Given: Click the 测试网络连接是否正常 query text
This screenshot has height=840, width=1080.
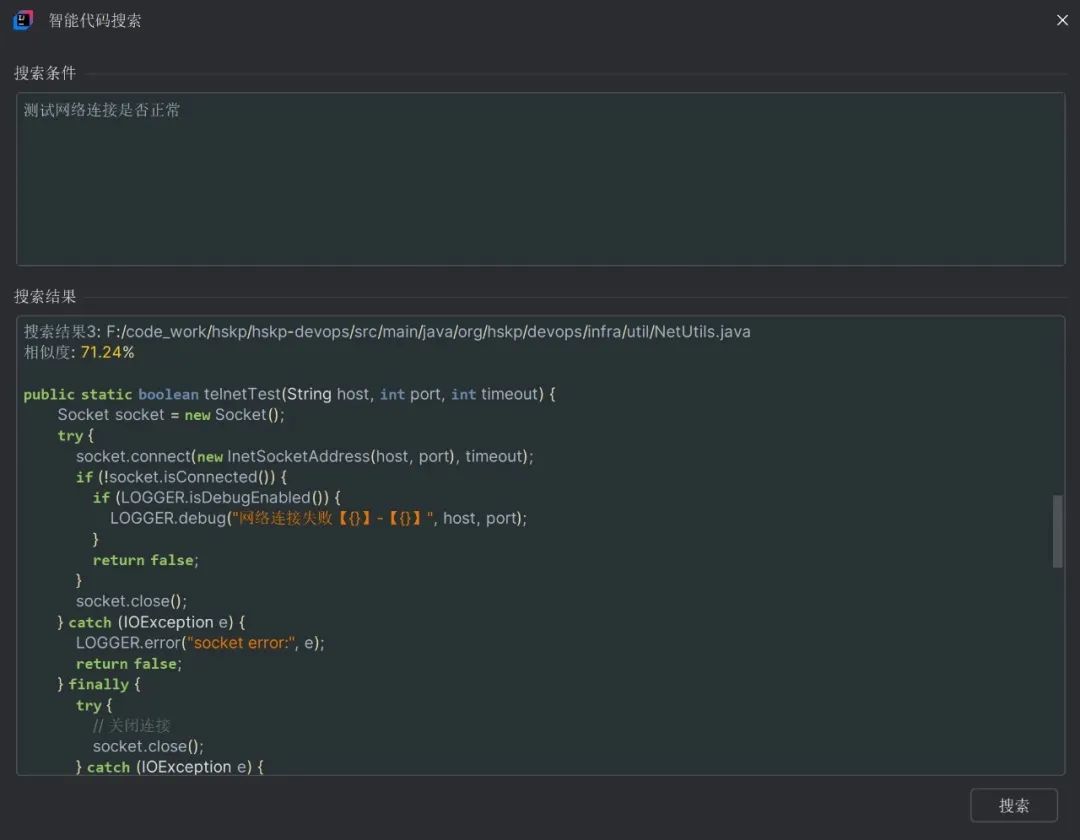Looking at the screenshot, I should point(102,110).
